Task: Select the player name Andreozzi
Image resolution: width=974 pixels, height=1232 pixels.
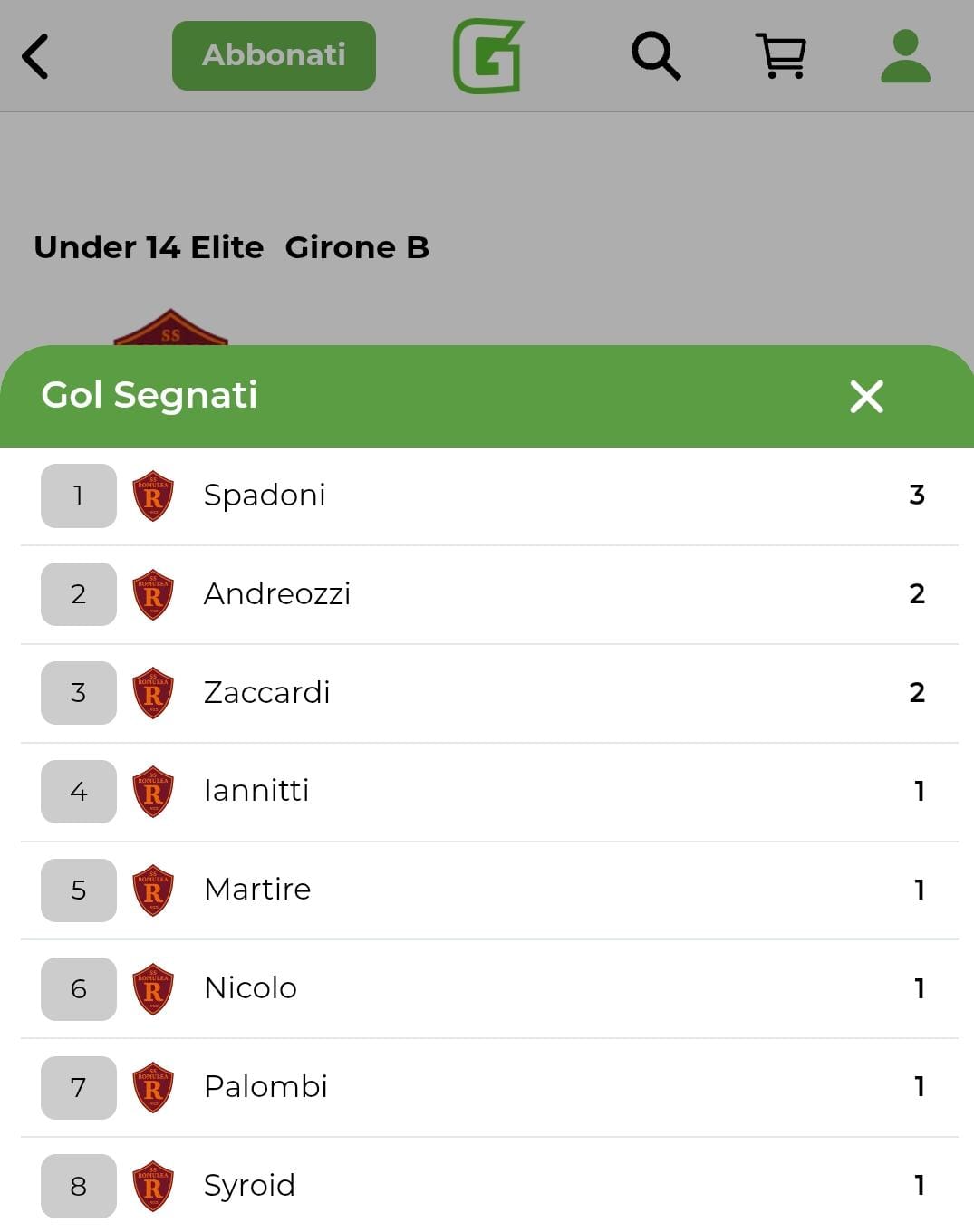Action: [x=277, y=594]
